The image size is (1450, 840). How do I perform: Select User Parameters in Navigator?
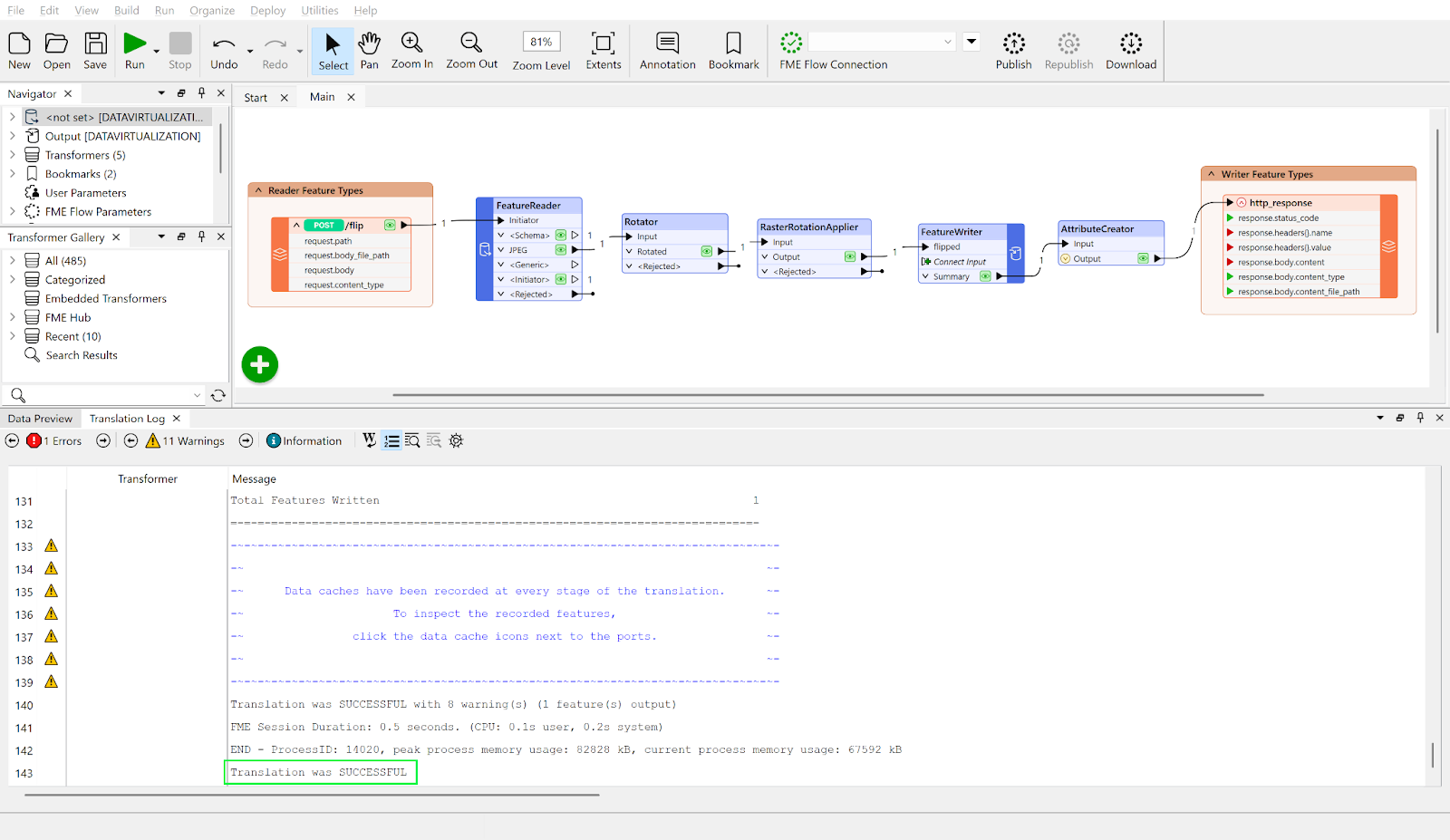click(x=86, y=193)
